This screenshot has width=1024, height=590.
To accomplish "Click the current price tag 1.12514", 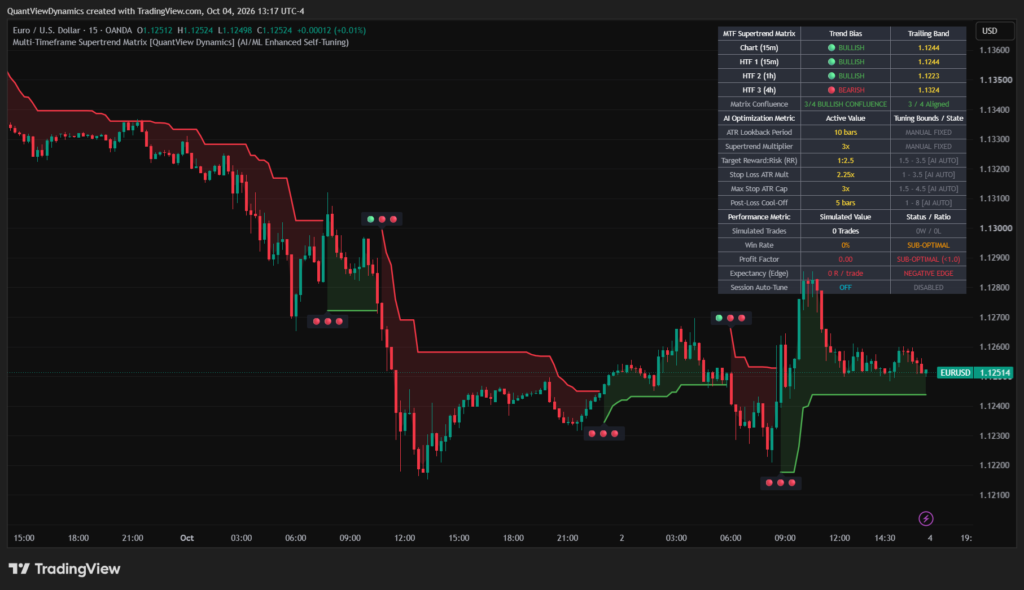I will (x=995, y=373).
